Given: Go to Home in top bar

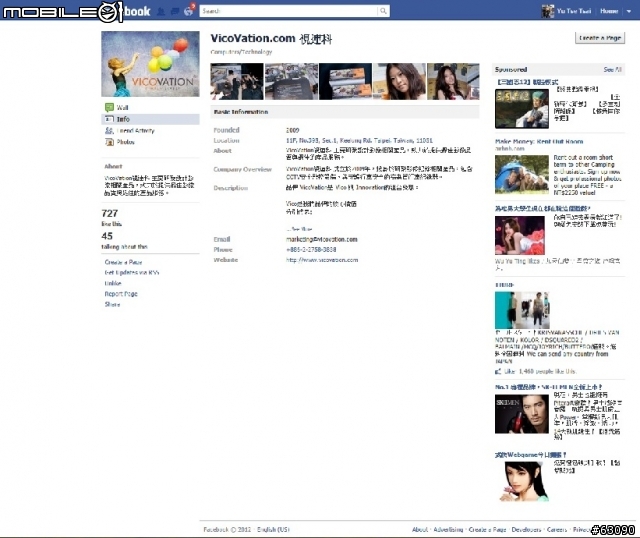Looking at the screenshot, I should 609,11.
